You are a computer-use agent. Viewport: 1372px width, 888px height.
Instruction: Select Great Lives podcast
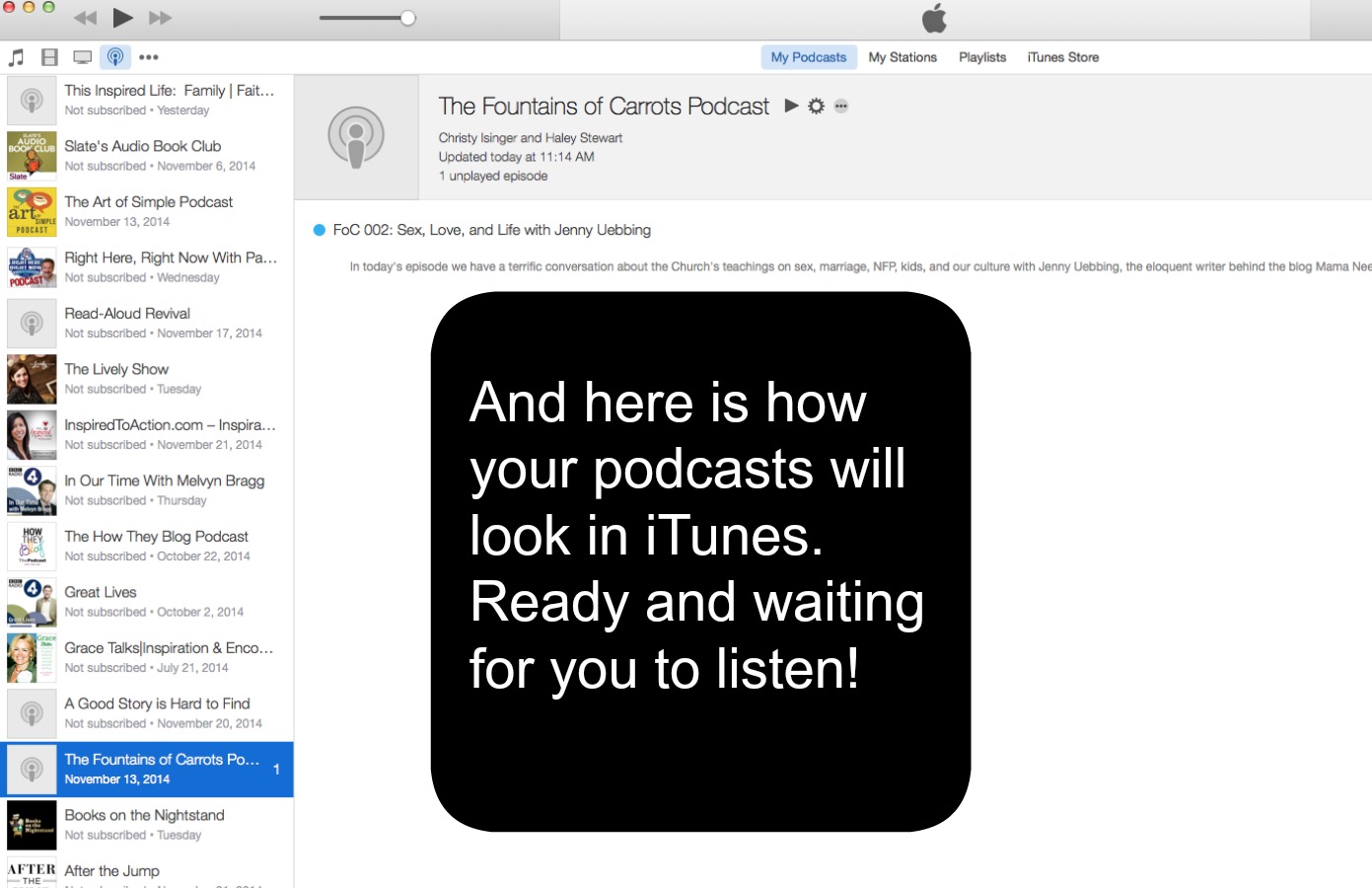pyautogui.click(x=147, y=601)
